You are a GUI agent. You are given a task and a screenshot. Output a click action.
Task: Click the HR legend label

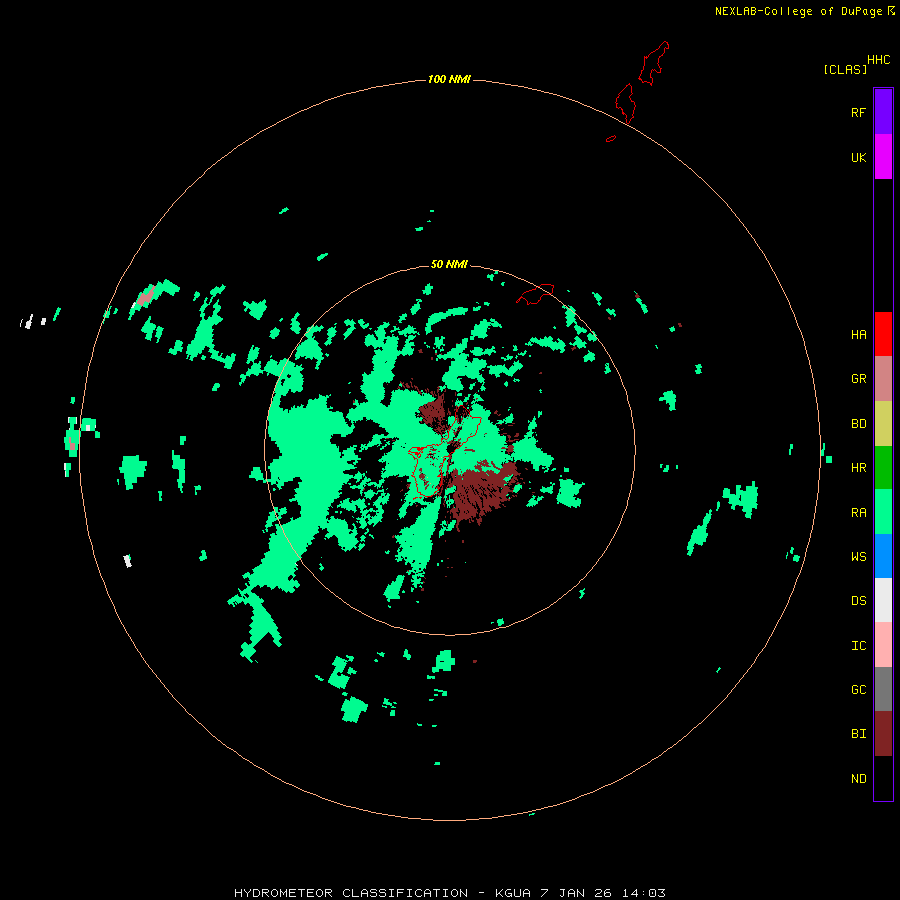coord(858,468)
